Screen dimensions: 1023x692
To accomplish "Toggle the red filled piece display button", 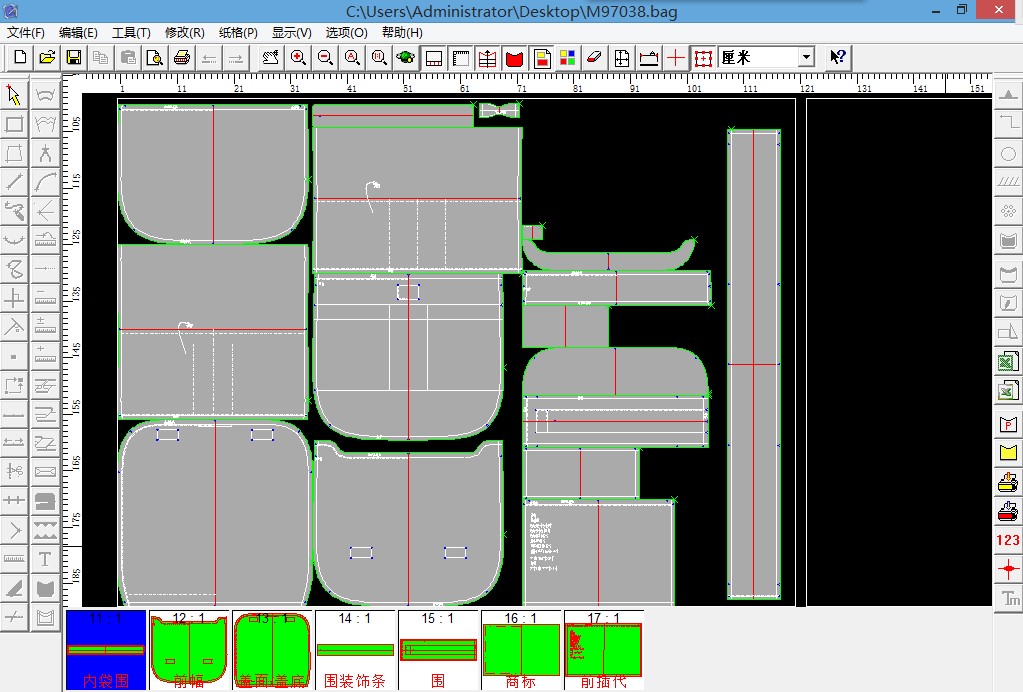I will click(x=514, y=58).
